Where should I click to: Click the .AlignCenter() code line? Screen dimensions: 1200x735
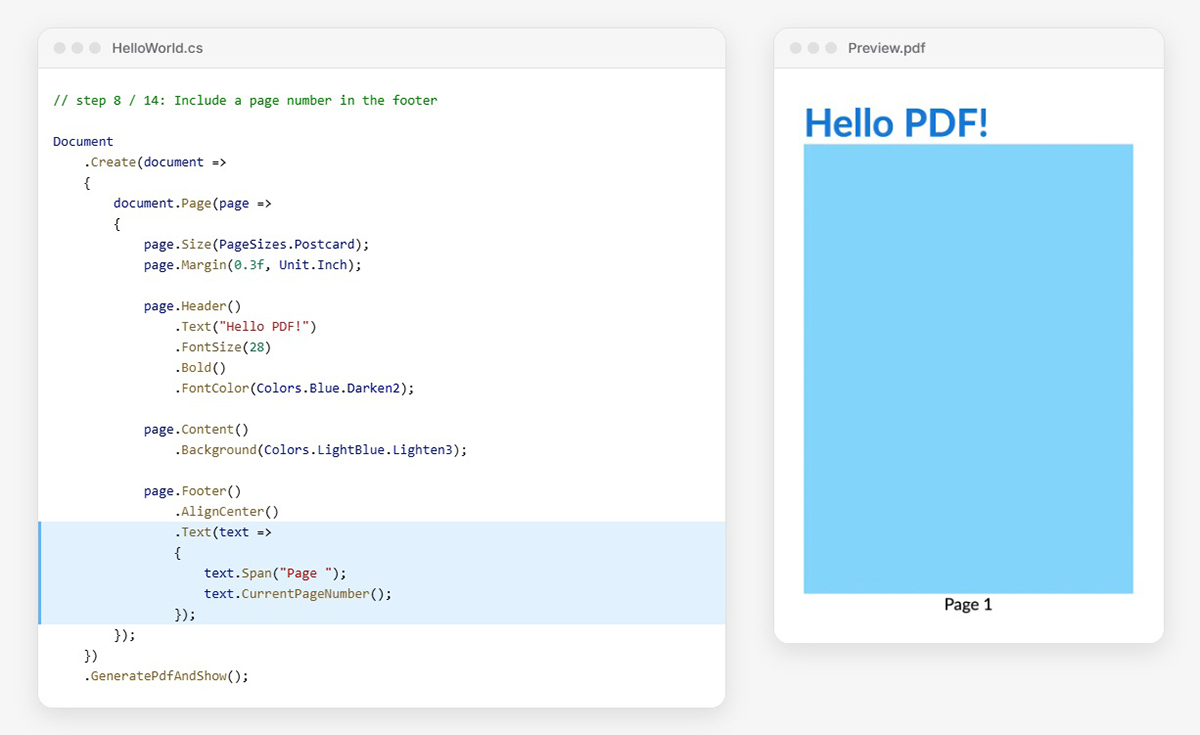[226, 512]
